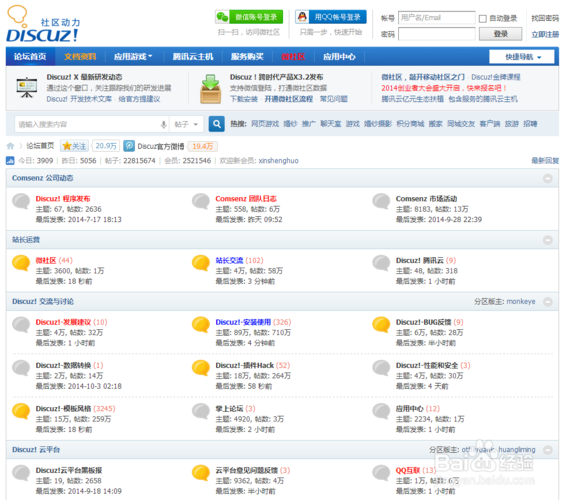
Task: Click the home icon in breadcrumb
Action: (10, 146)
